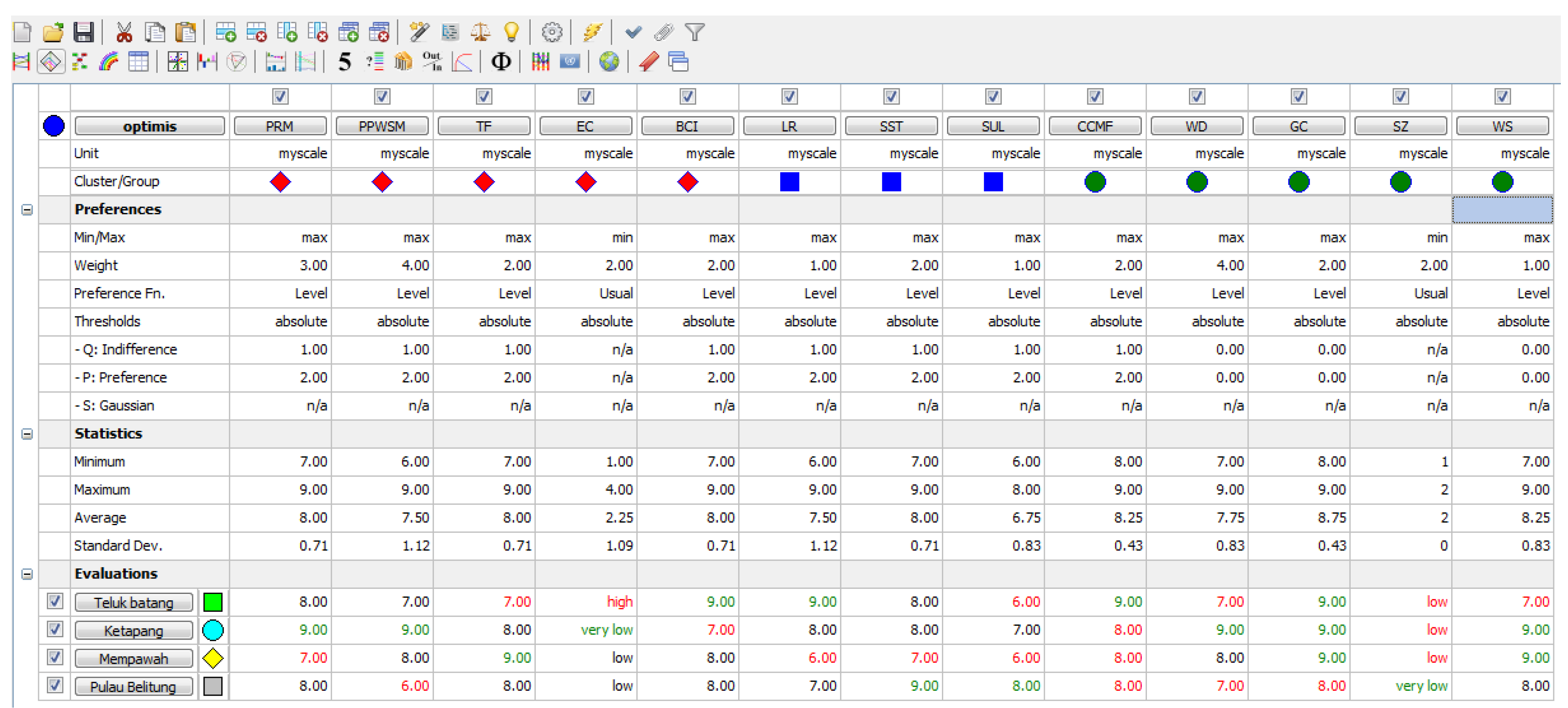The height and width of the screenshot is (708, 1568).
Task: Click the globe map icon
Action: click(609, 62)
